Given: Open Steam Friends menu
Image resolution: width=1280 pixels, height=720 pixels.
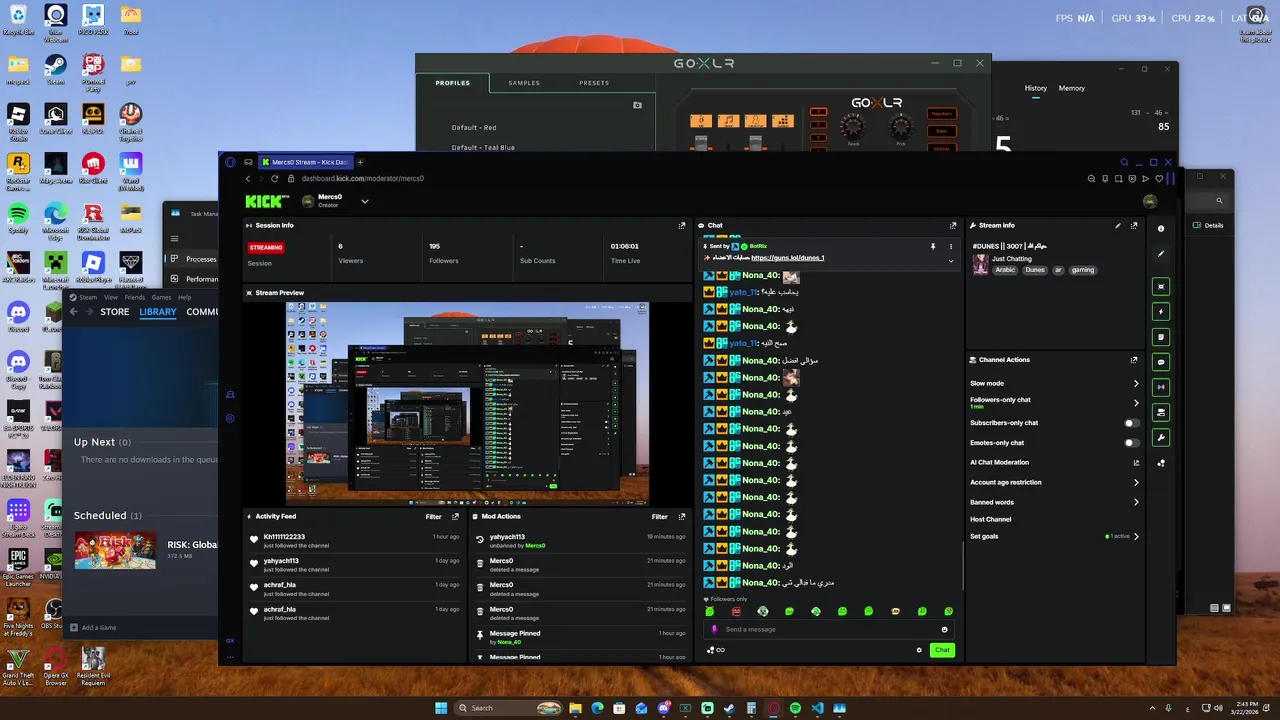Looking at the screenshot, I should pos(134,297).
